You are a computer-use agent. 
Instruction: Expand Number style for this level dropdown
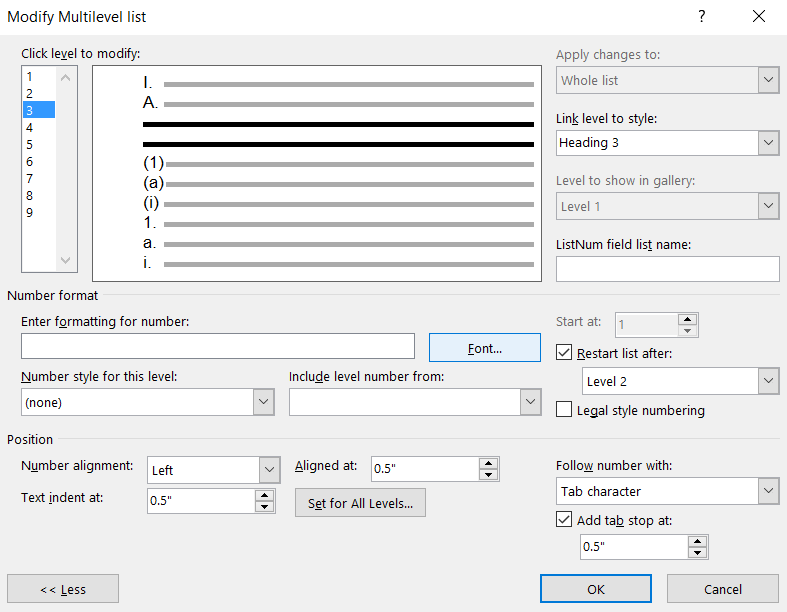264,402
